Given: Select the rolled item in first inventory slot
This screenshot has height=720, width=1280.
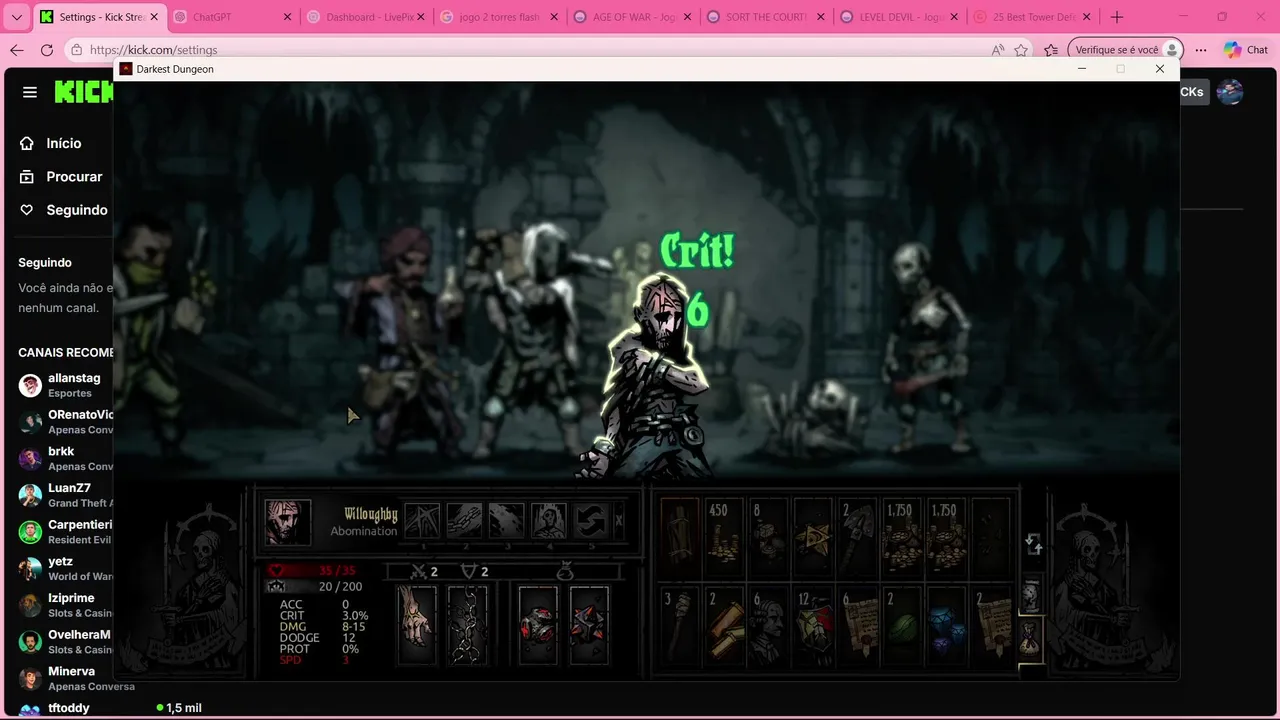Looking at the screenshot, I should [680, 538].
